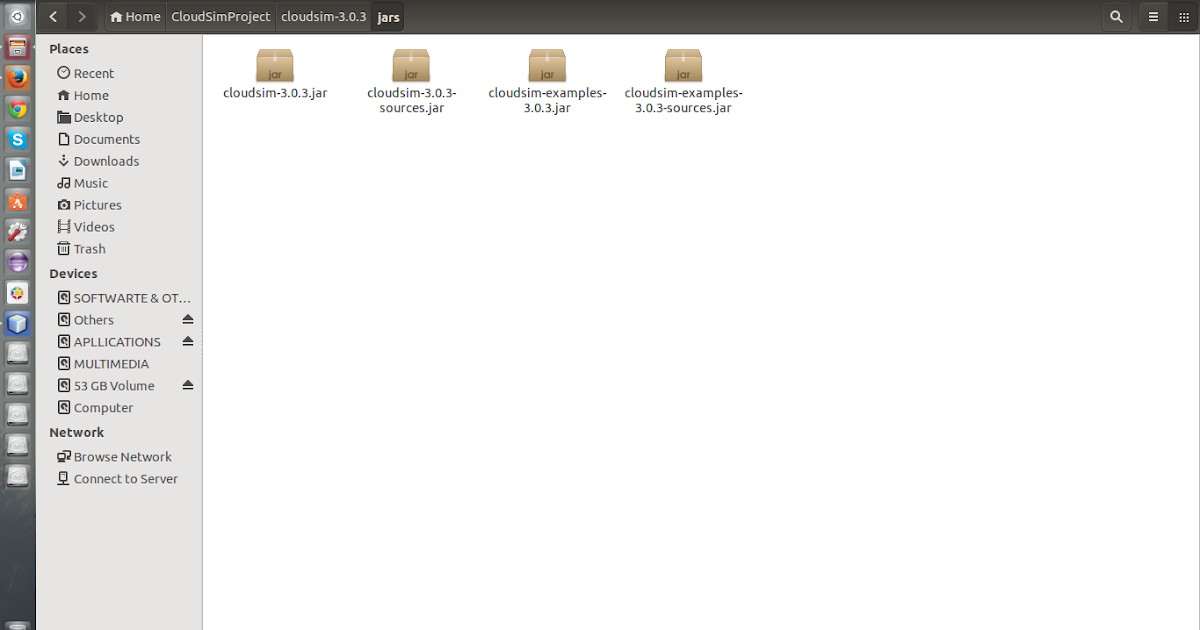This screenshot has height=630, width=1200.
Task: Eject the 53 GB Volume
Action: [187, 386]
